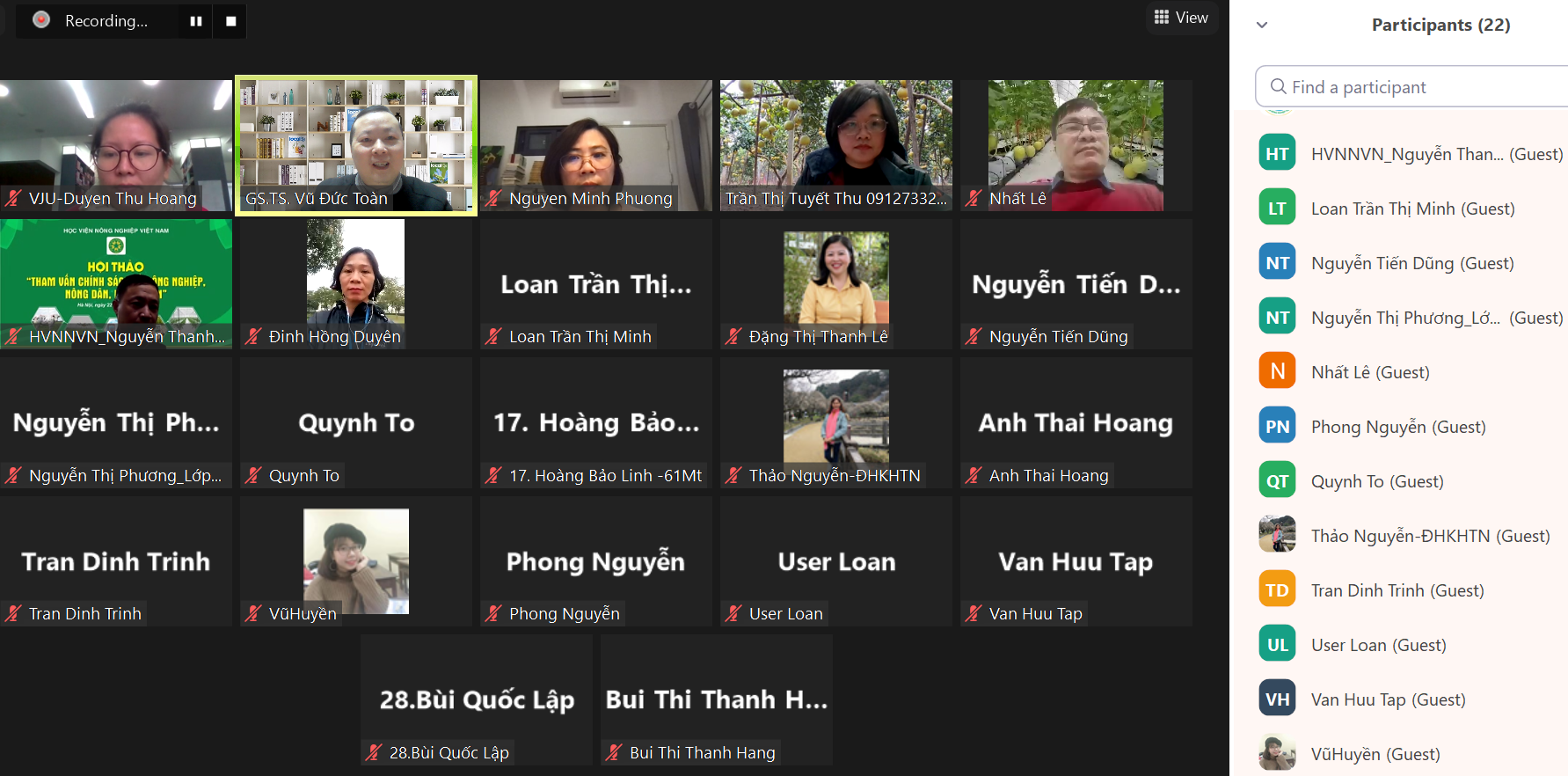Click the Find a participant search field
The image size is (1568, 776).
pyautogui.click(x=1416, y=87)
